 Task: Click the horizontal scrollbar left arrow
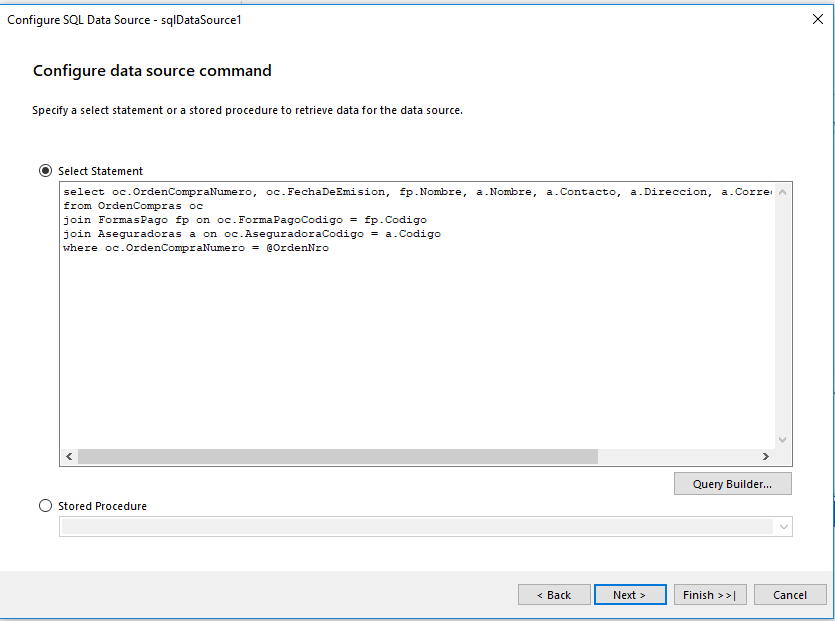click(69, 456)
